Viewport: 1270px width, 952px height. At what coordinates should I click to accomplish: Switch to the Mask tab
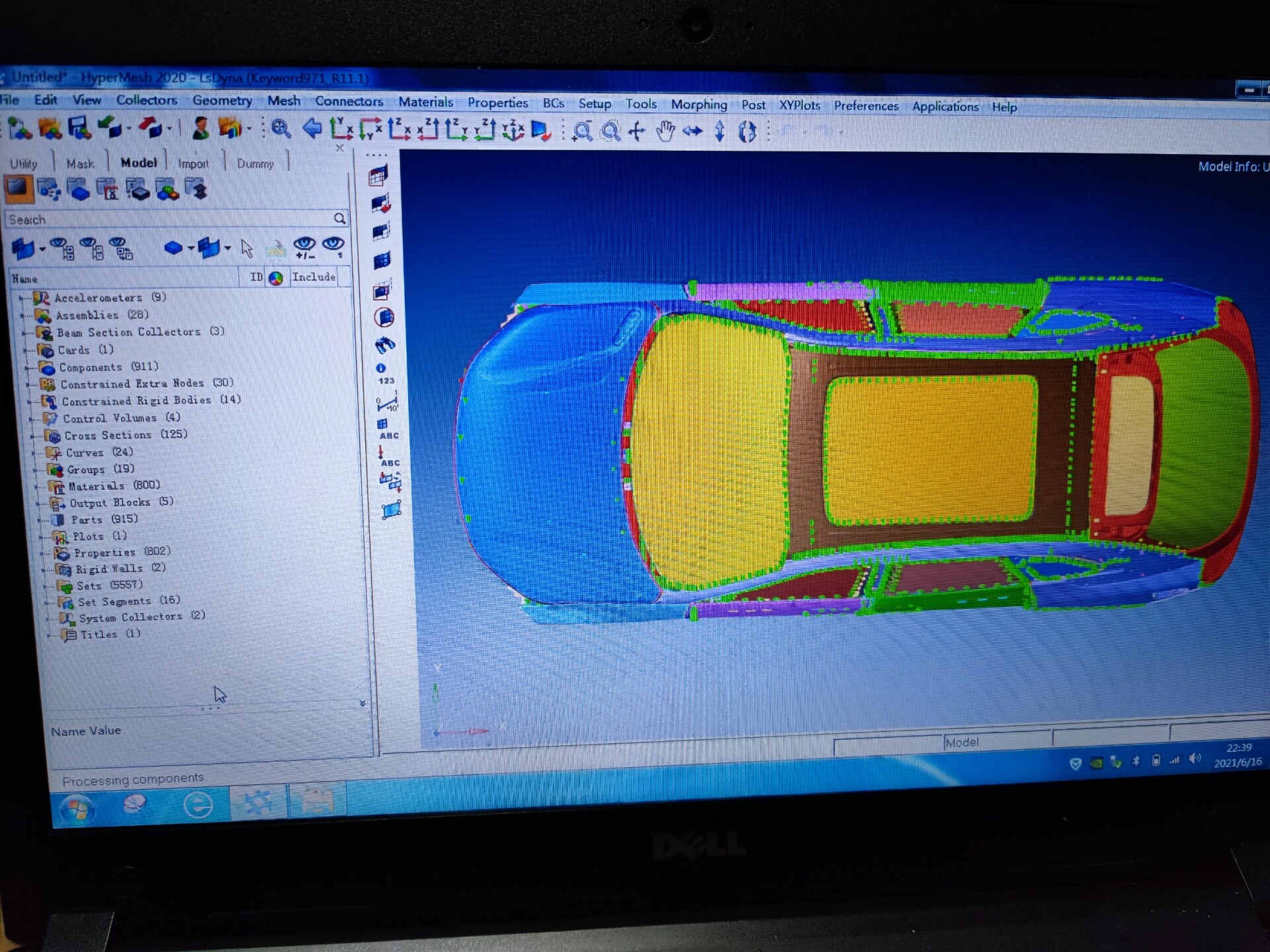(80, 164)
